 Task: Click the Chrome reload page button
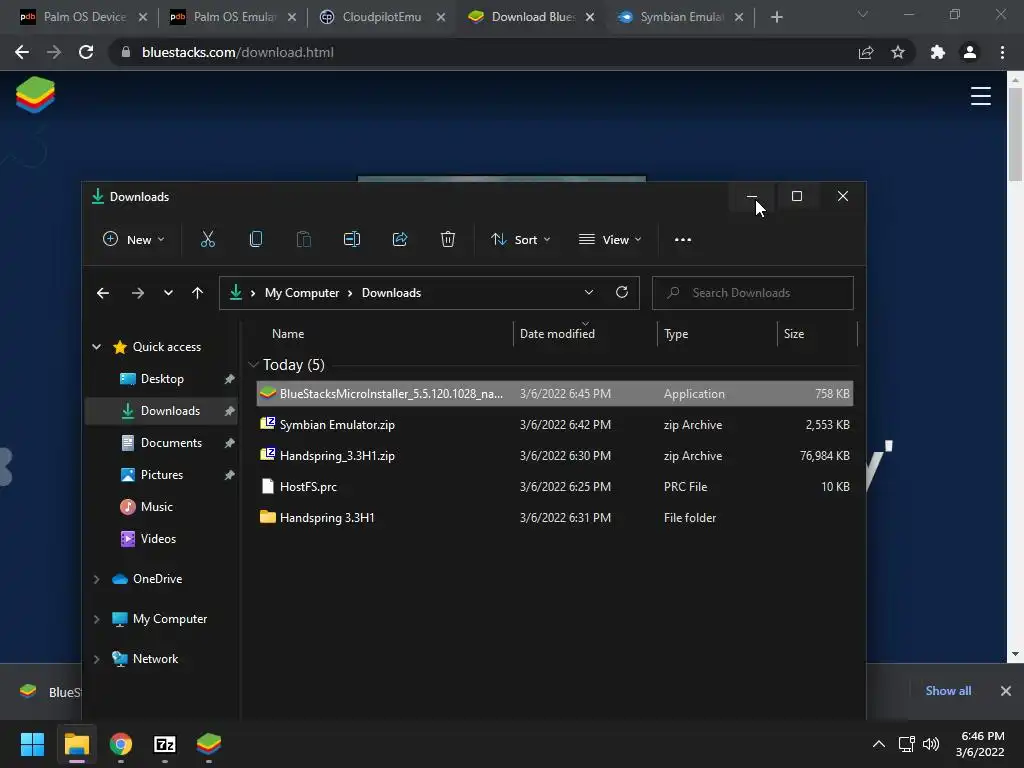(x=86, y=52)
